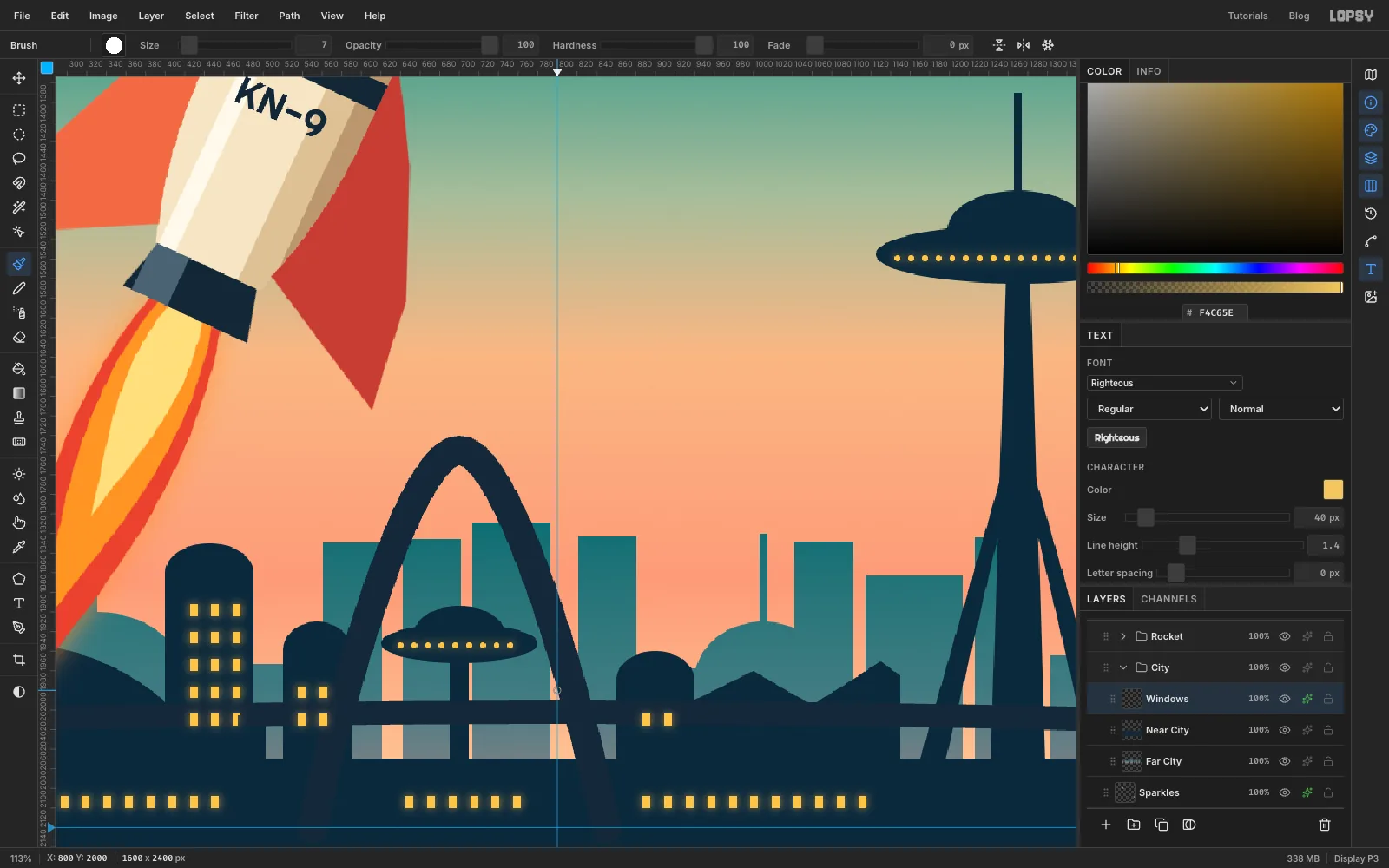Open the Righteous font family dropdown
Viewport: 1389px width, 868px height.
pyautogui.click(x=1164, y=383)
